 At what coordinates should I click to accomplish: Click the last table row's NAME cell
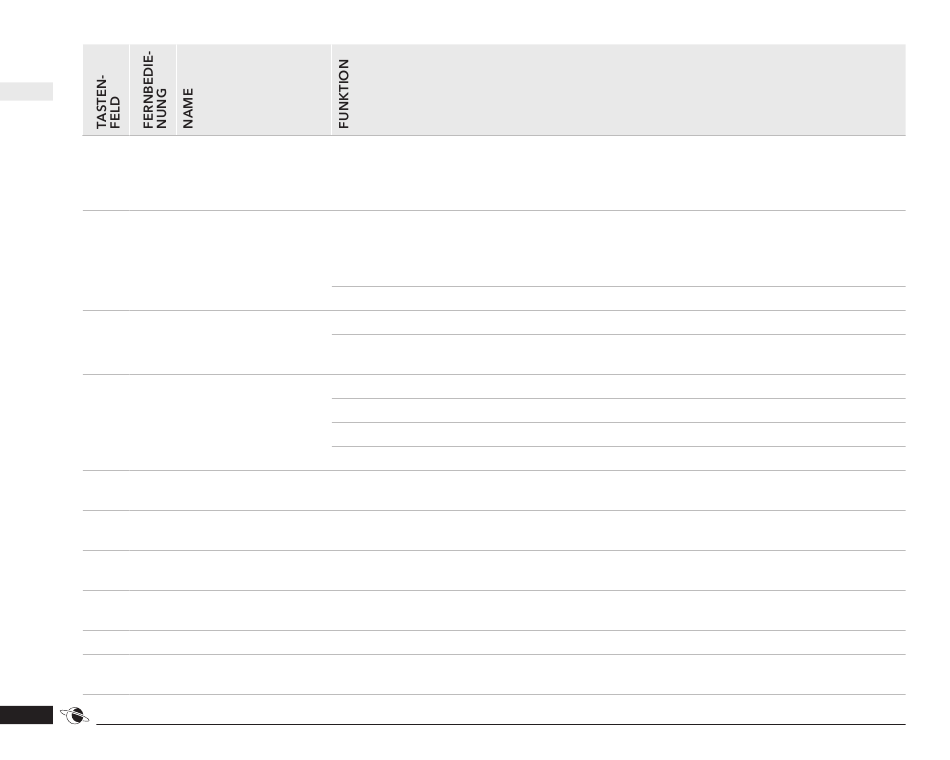click(254, 675)
